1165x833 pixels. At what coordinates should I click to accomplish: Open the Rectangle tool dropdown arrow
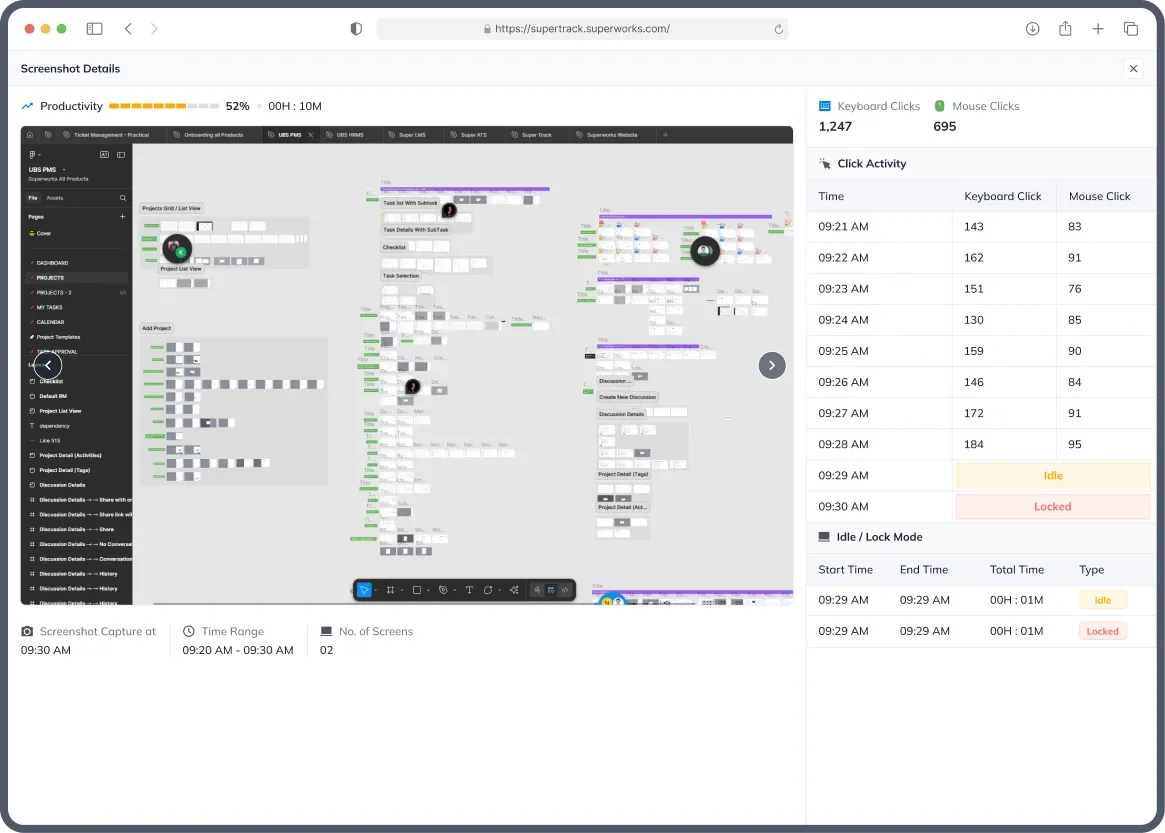tap(429, 590)
